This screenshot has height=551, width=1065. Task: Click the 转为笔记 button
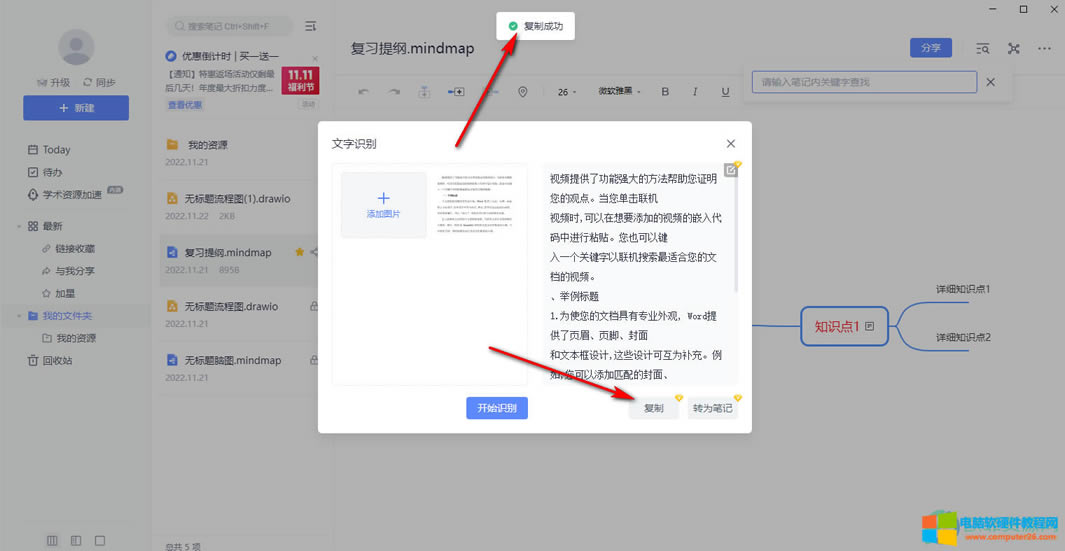point(712,408)
